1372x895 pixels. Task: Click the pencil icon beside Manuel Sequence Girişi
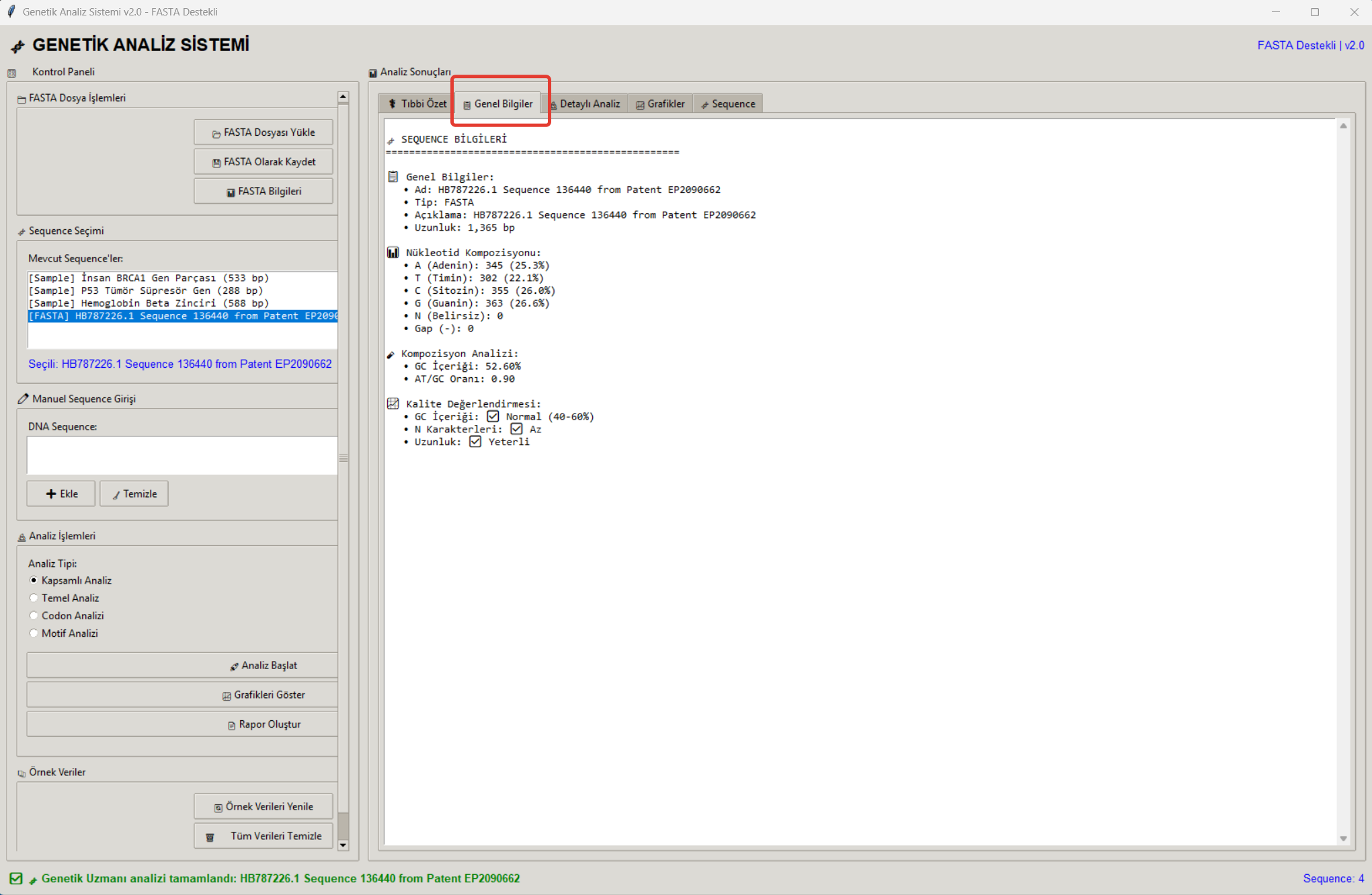23,399
